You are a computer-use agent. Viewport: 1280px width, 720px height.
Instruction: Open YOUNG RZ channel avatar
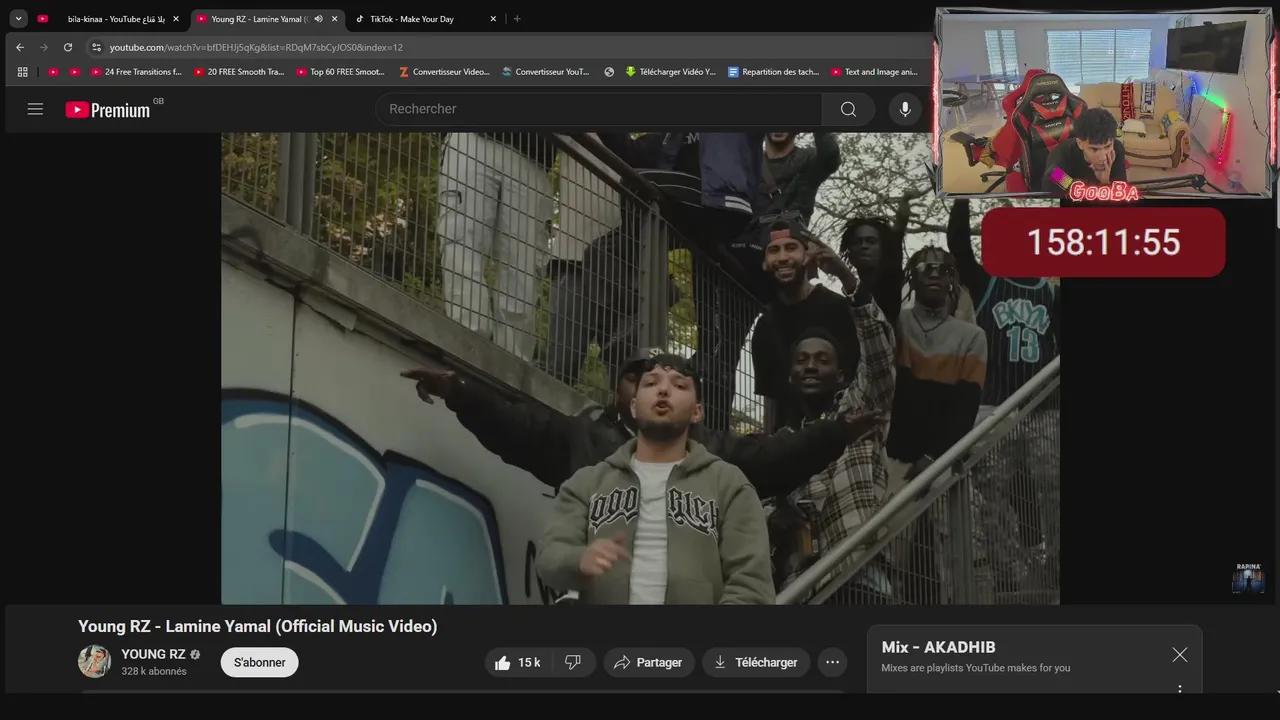[94, 661]
